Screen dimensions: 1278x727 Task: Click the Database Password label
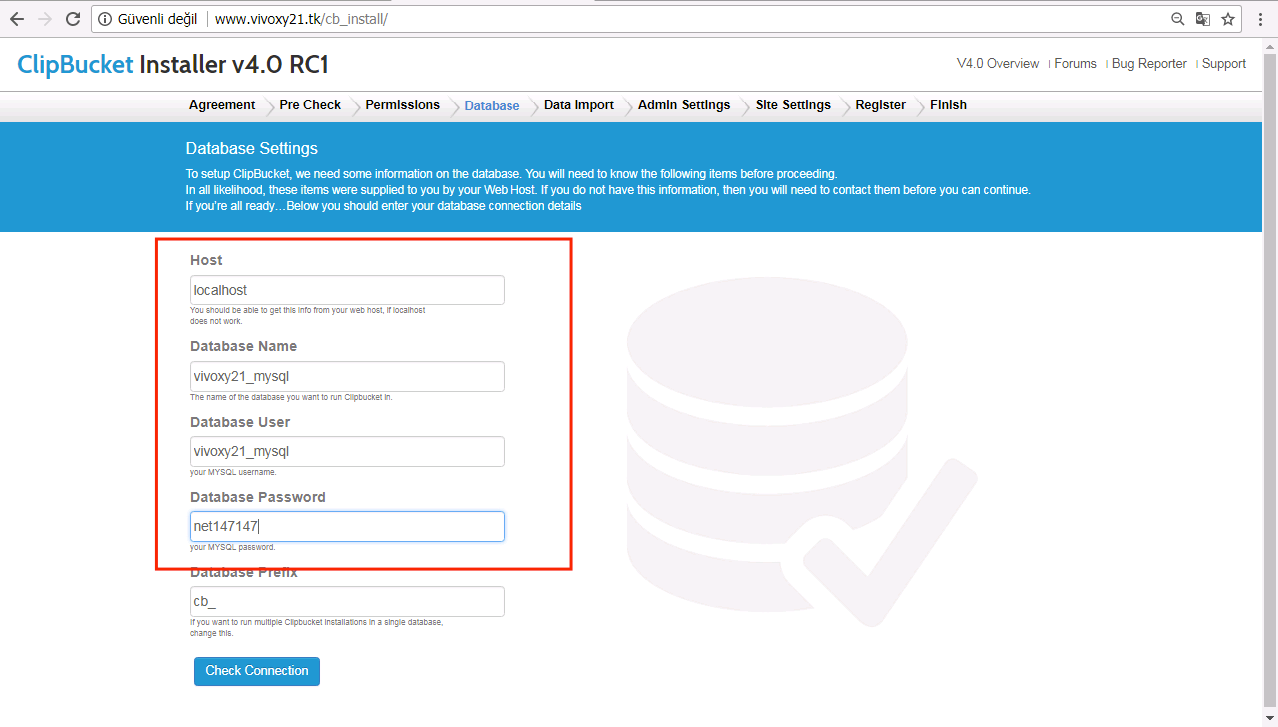pyautogui.click(x=258, y=497)
